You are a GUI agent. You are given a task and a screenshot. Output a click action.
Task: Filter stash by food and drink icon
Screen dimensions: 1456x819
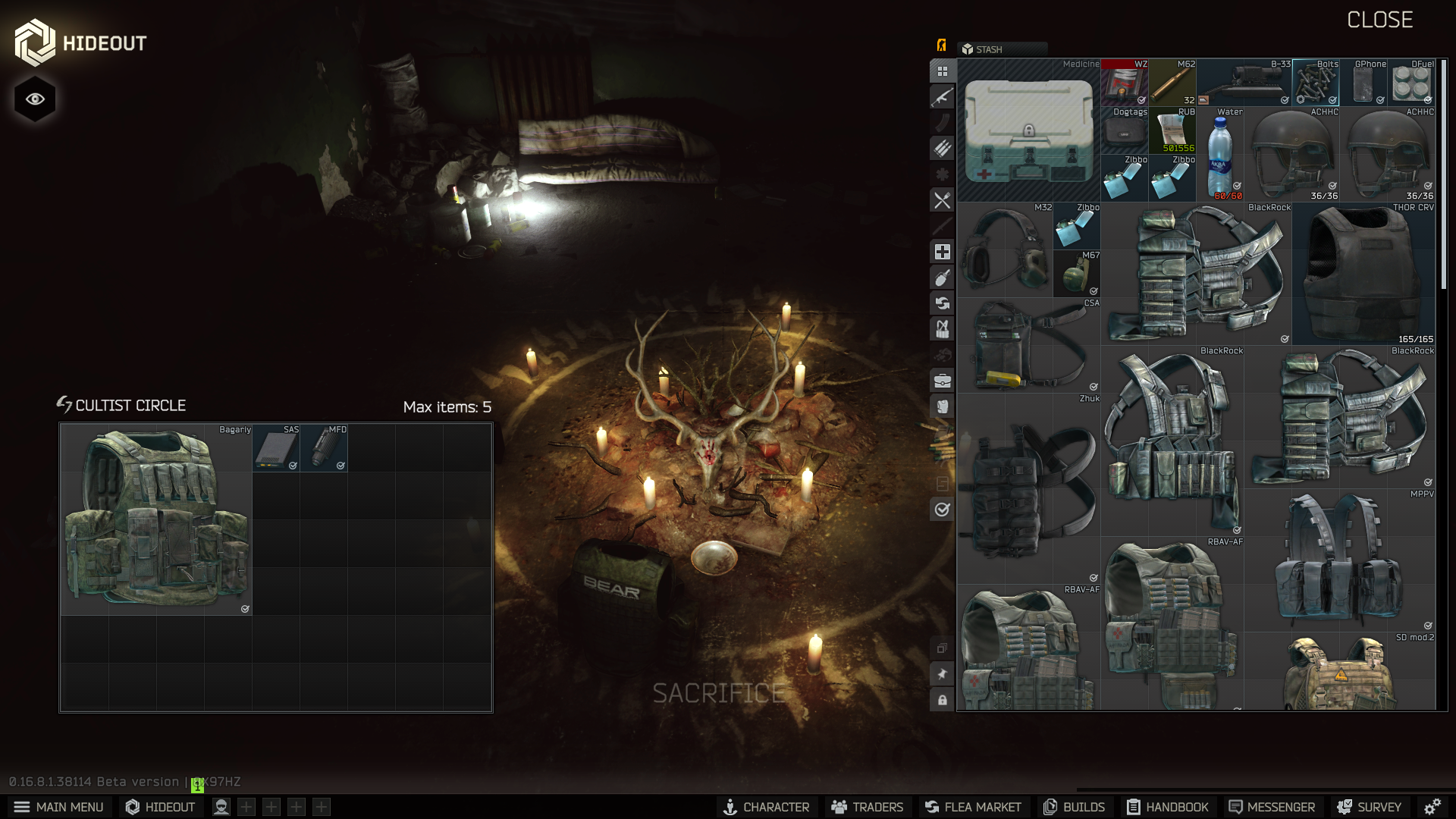click(942, 200)
